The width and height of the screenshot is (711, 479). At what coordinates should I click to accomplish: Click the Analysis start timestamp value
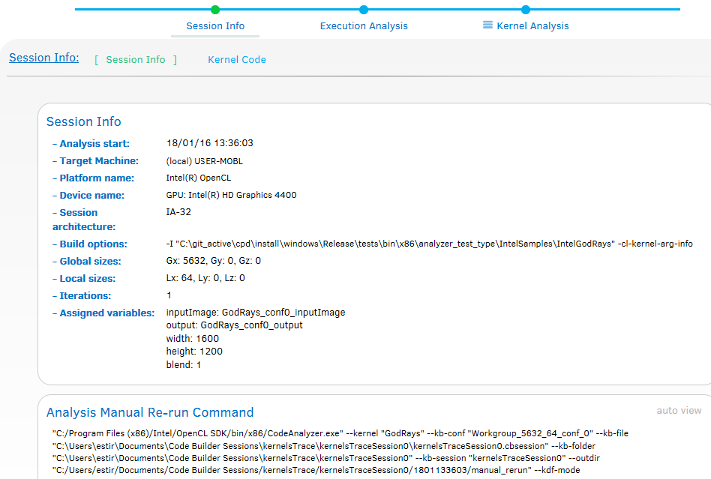click(209, 143)
